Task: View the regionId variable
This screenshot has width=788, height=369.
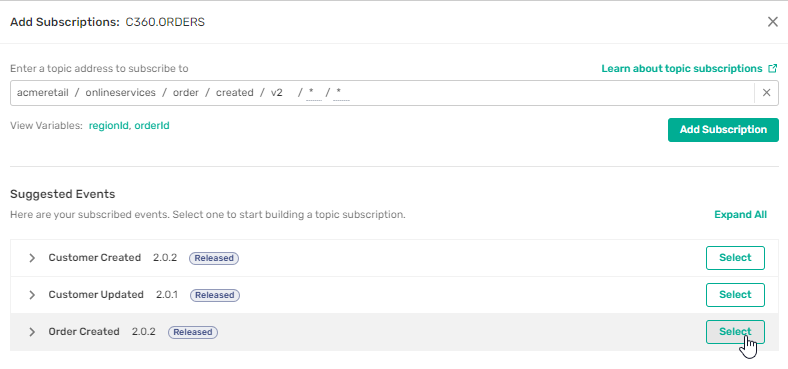Action: pyautogui.click(x=109, y=126)
